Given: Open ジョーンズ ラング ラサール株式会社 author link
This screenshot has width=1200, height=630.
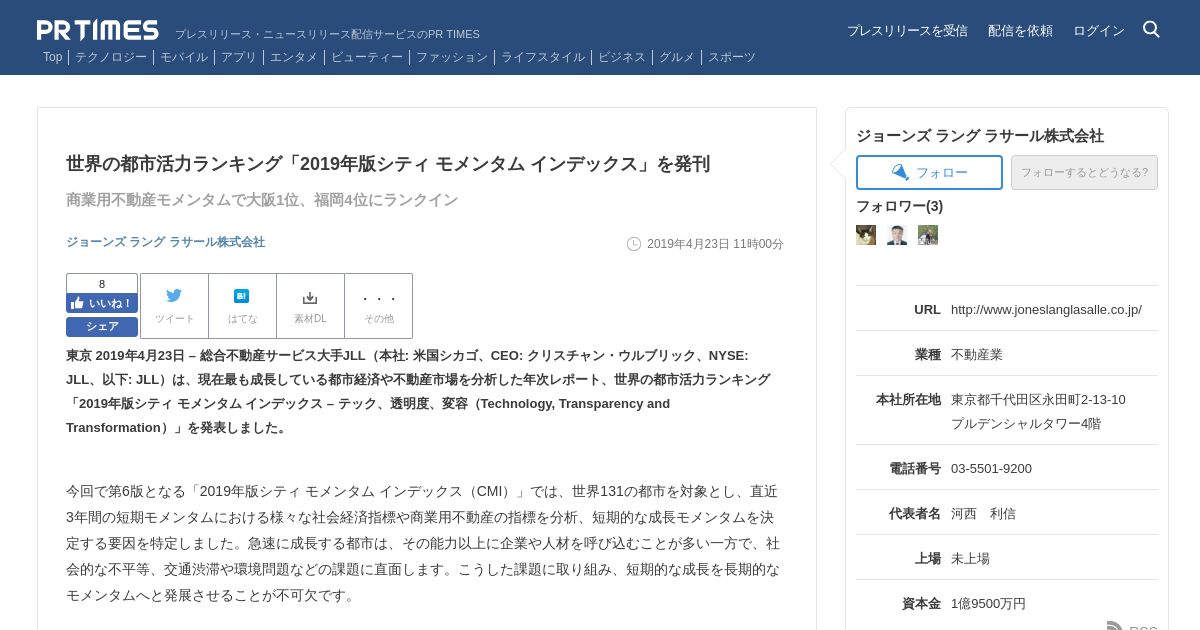Looking at the screenshot, I should coord(166,242).
